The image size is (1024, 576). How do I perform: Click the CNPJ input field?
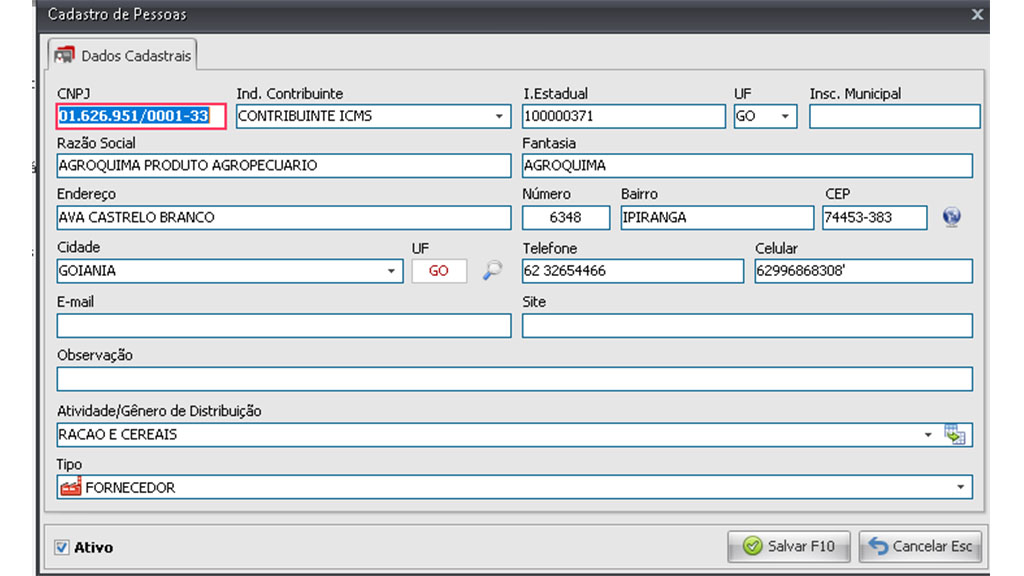pos(141,116)
